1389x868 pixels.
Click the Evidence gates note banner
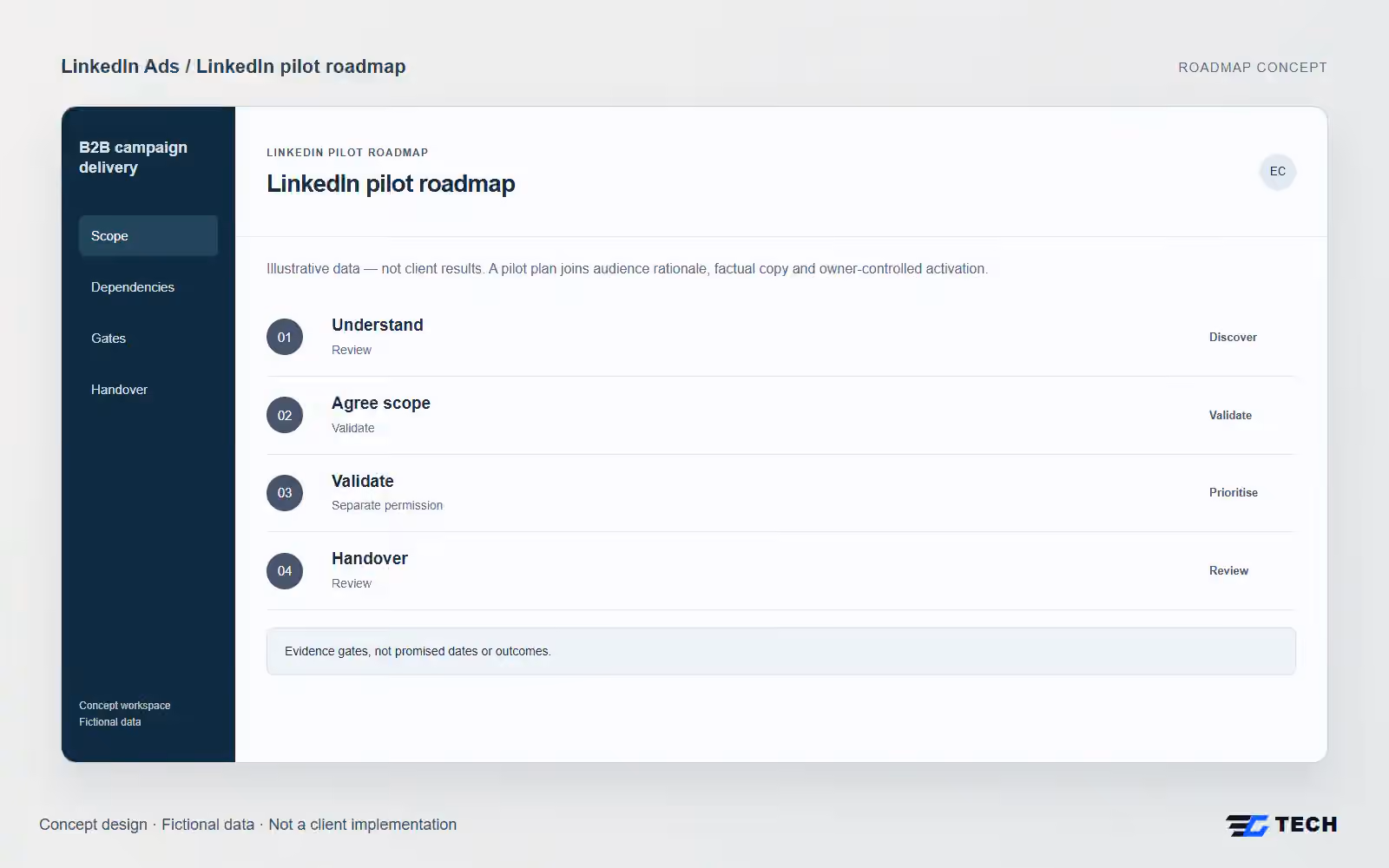tap(781, 652)
